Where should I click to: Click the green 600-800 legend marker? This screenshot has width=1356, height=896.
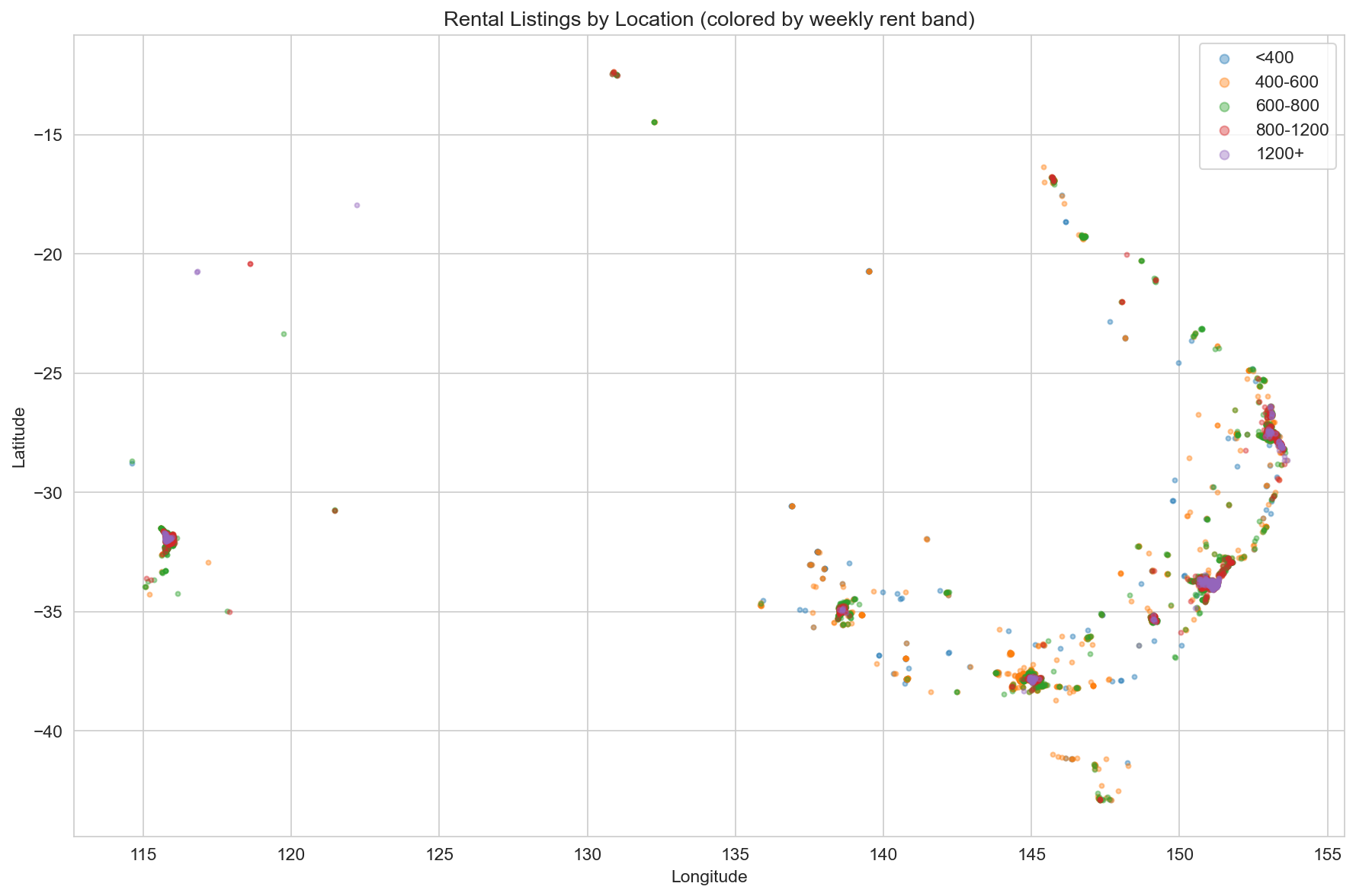pos(1217,106)
